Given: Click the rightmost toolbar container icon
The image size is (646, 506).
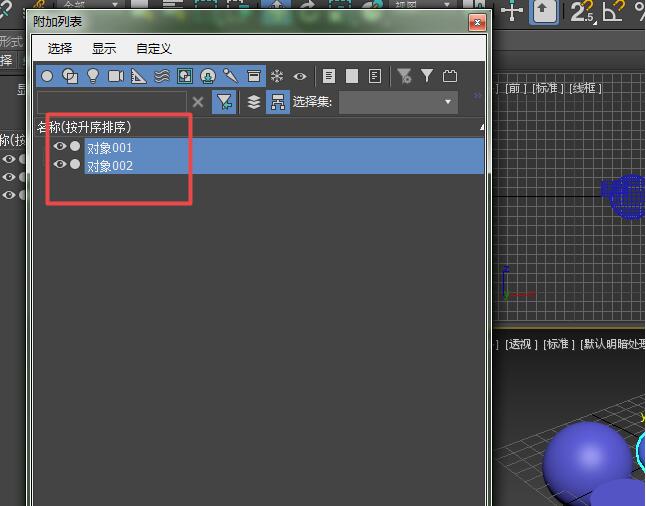Looking at the screenshot, I should point(449,76).
